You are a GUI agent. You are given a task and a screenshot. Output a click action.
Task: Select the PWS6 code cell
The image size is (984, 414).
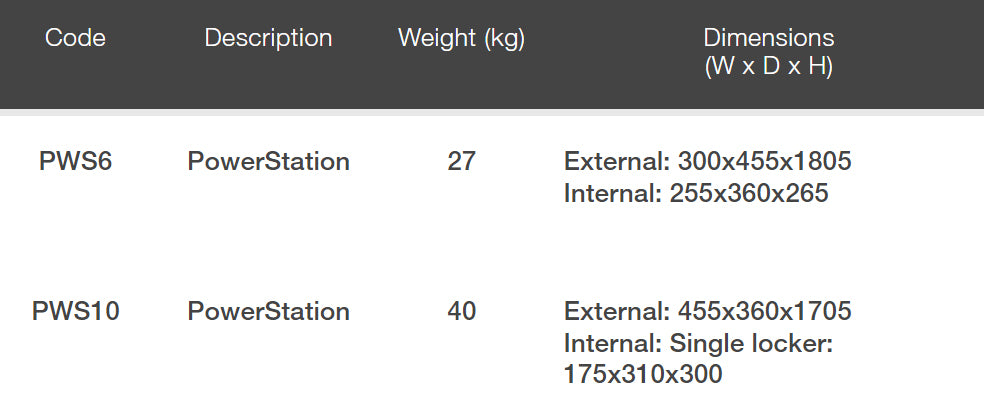coord(75,161)
